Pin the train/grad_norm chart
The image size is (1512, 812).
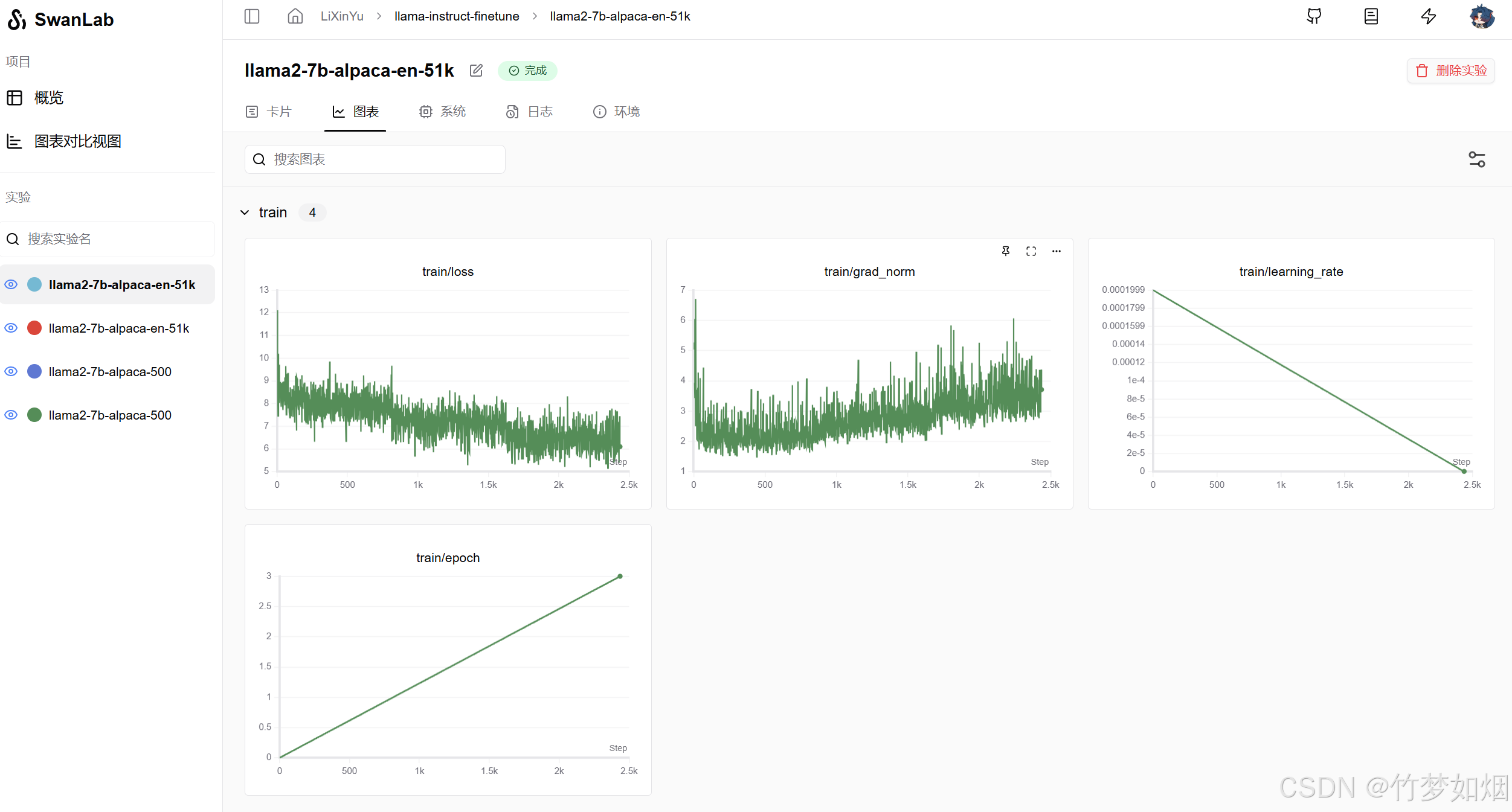pyautogui.click(x=1006, y=251)
